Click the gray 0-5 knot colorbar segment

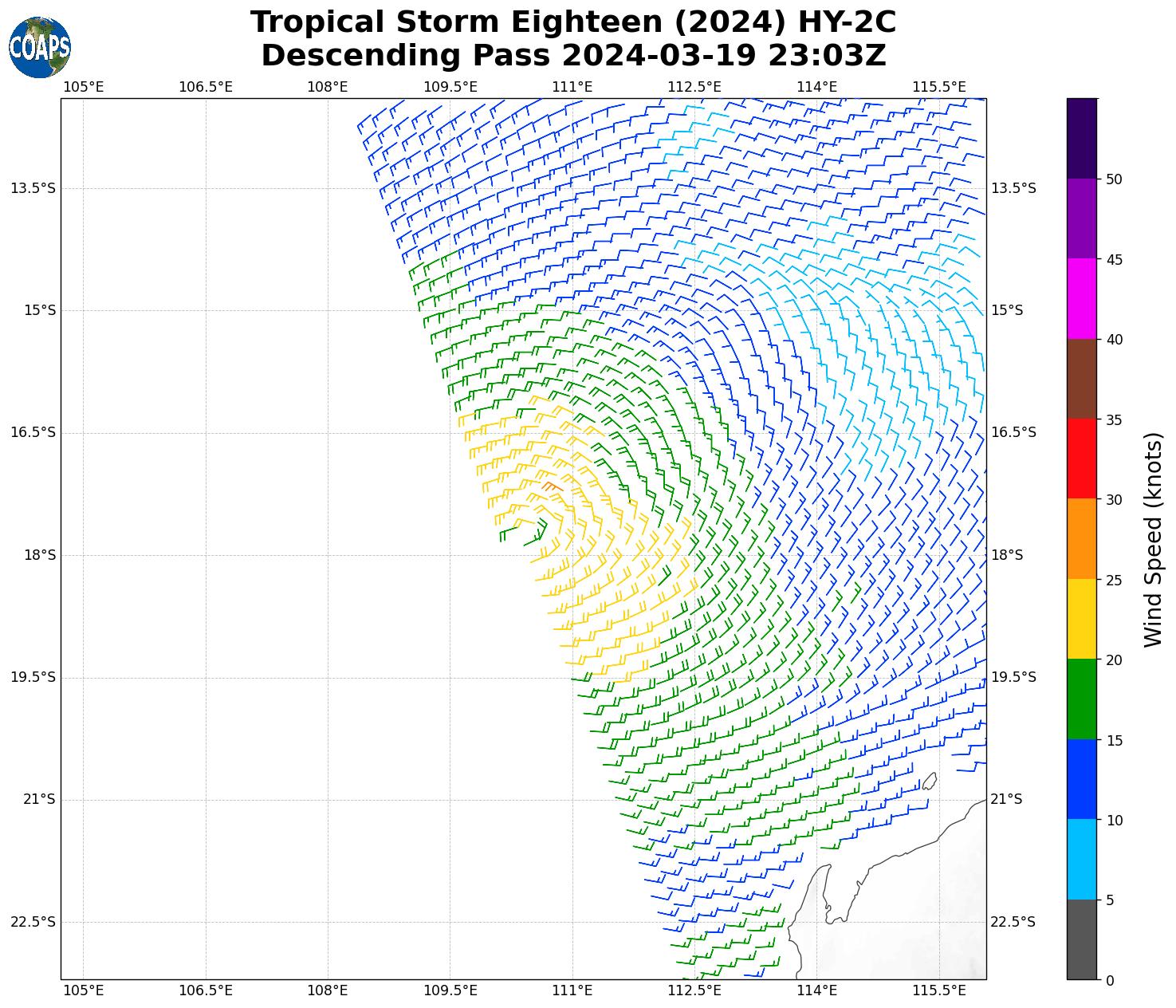pos(1082,939)
